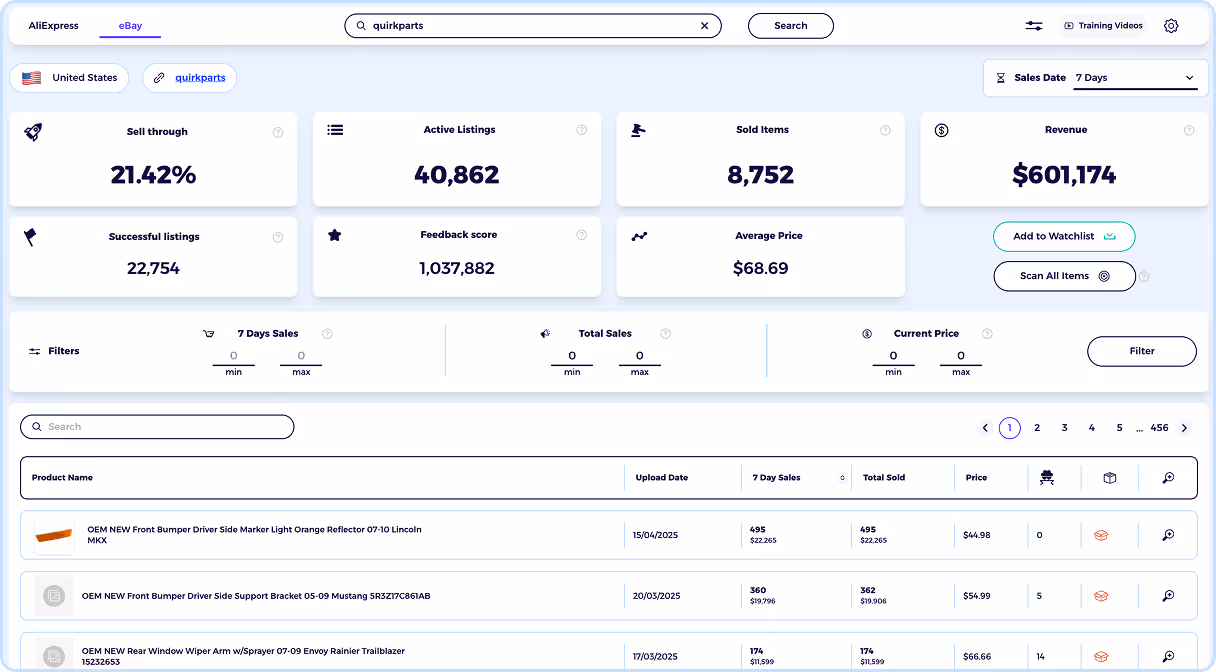
Task: Select United States country chip
Action: (x=69, y=78)
